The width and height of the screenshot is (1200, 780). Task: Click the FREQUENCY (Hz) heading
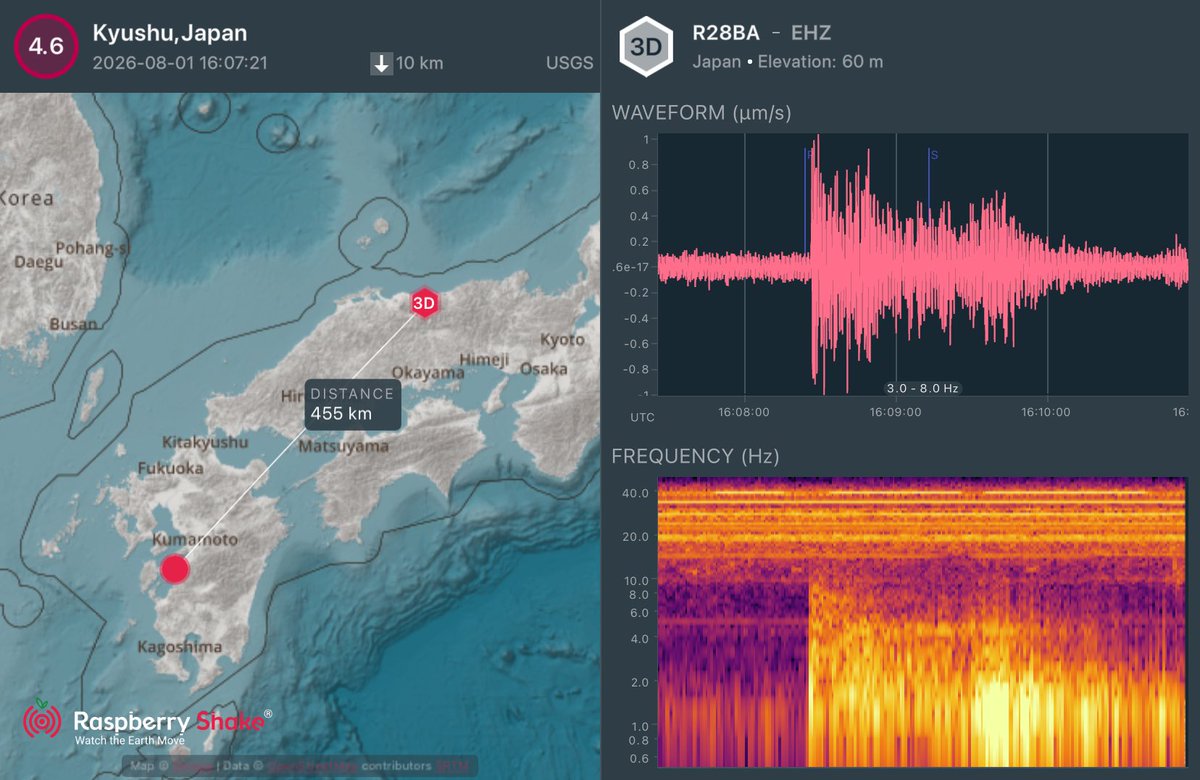point(695,457)
